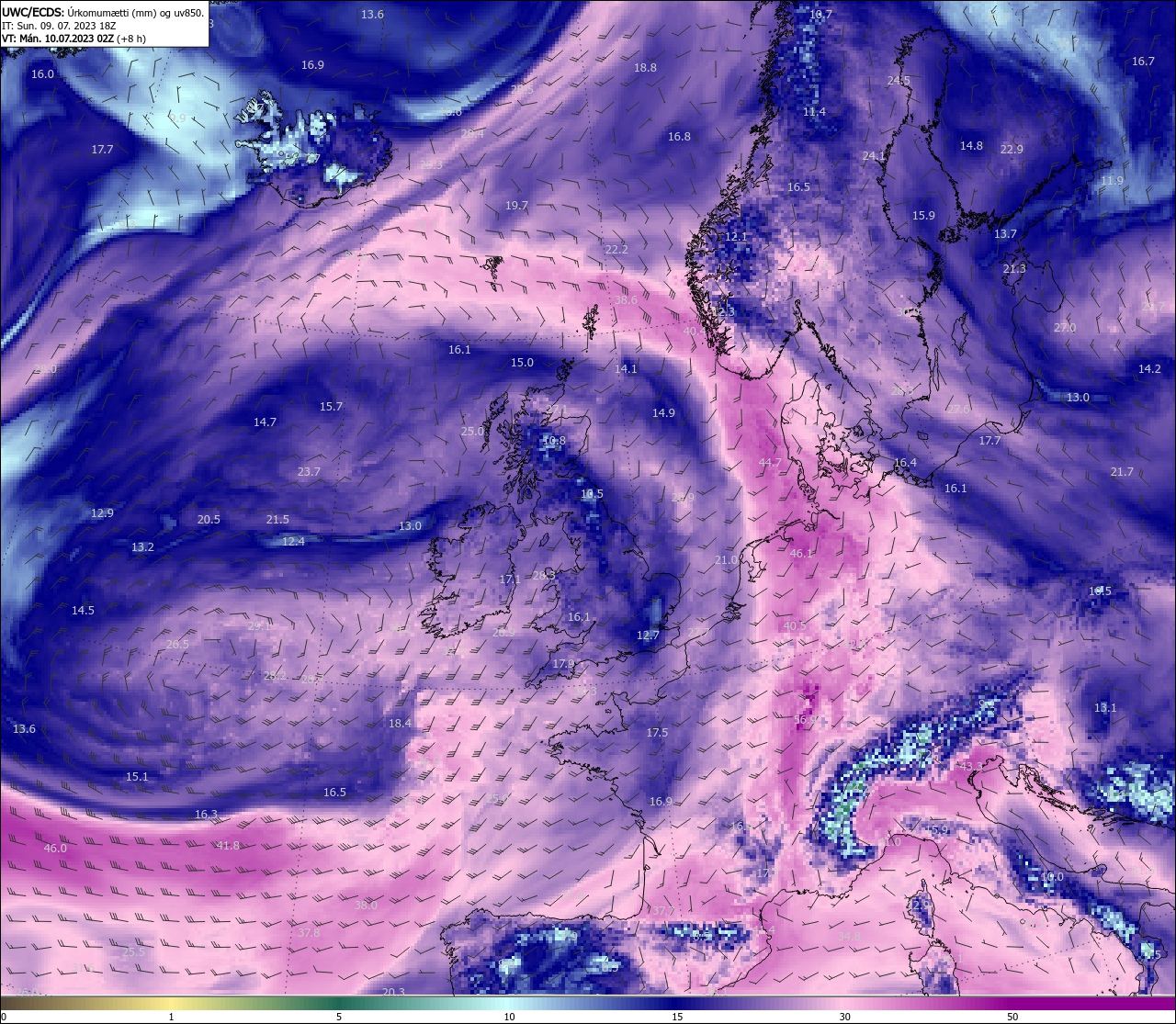The height and width of the screenshot is (1024, 1176).
Task: Click the map value '17.5'
Action: tap(657, 732)
